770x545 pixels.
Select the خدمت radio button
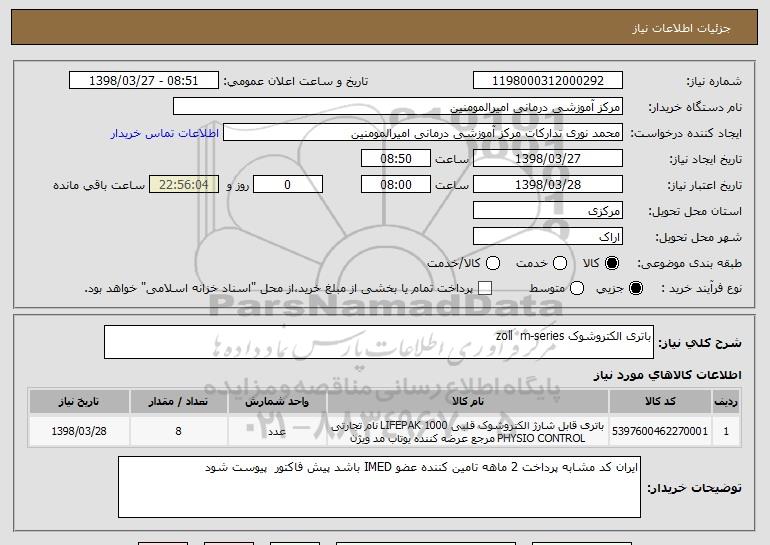click(560, 263)
